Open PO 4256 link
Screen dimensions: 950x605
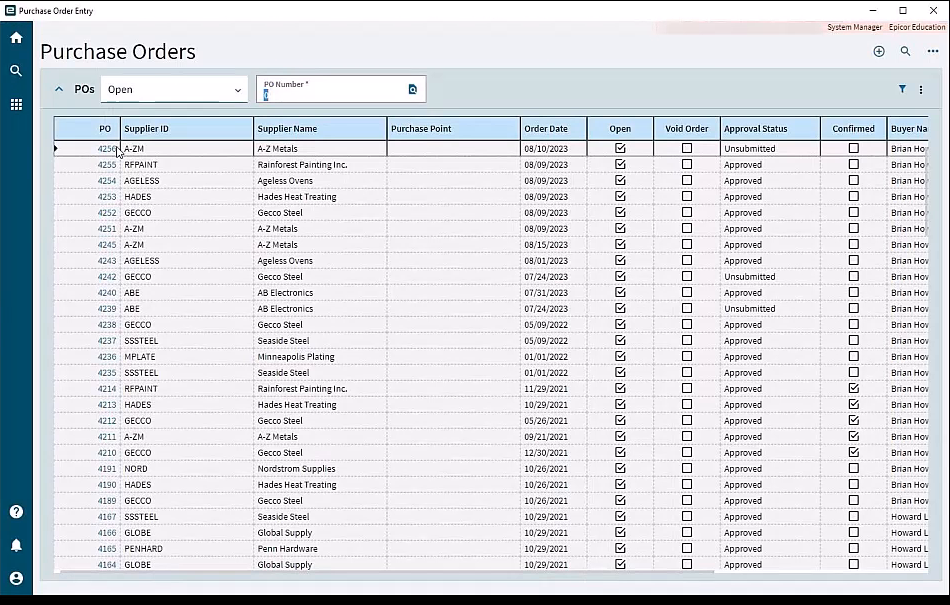[x=107, y=148]
